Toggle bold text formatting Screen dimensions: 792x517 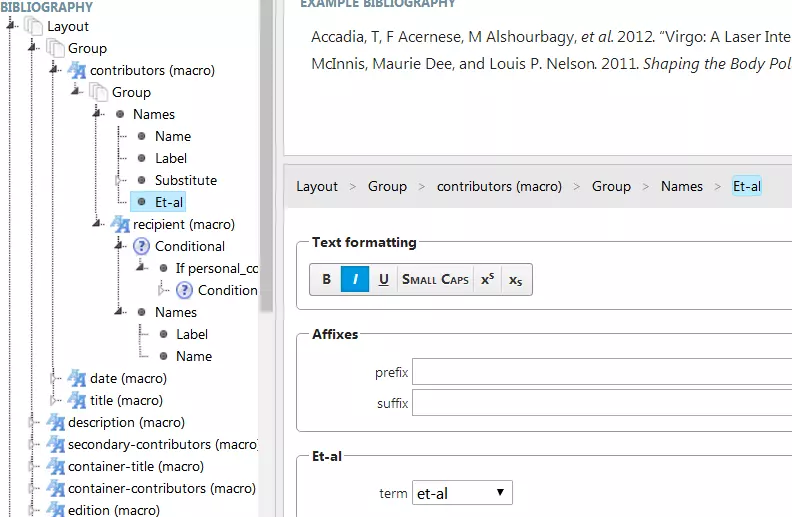pyautogui.click(x=326, y=280)
